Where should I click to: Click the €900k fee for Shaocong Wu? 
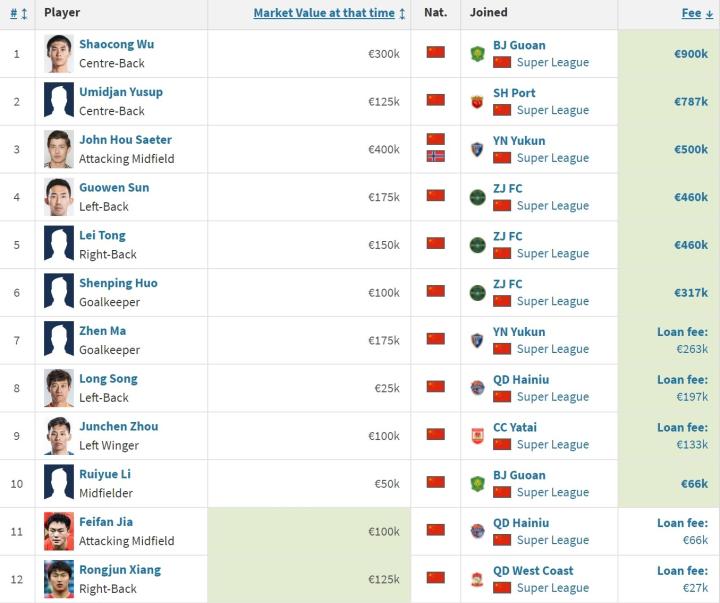tap(691, 54)
